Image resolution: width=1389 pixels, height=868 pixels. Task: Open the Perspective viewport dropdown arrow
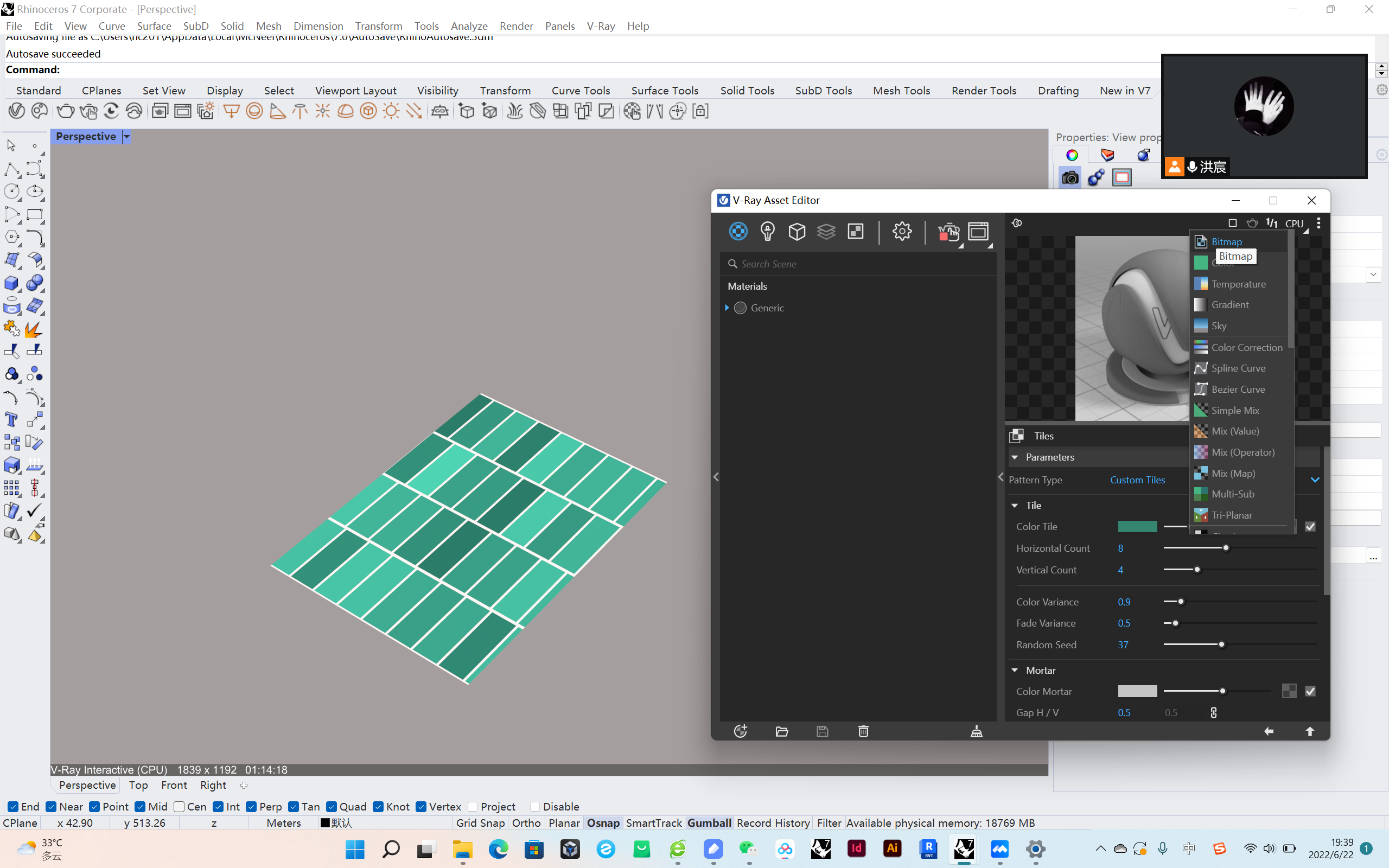[126, 137]
